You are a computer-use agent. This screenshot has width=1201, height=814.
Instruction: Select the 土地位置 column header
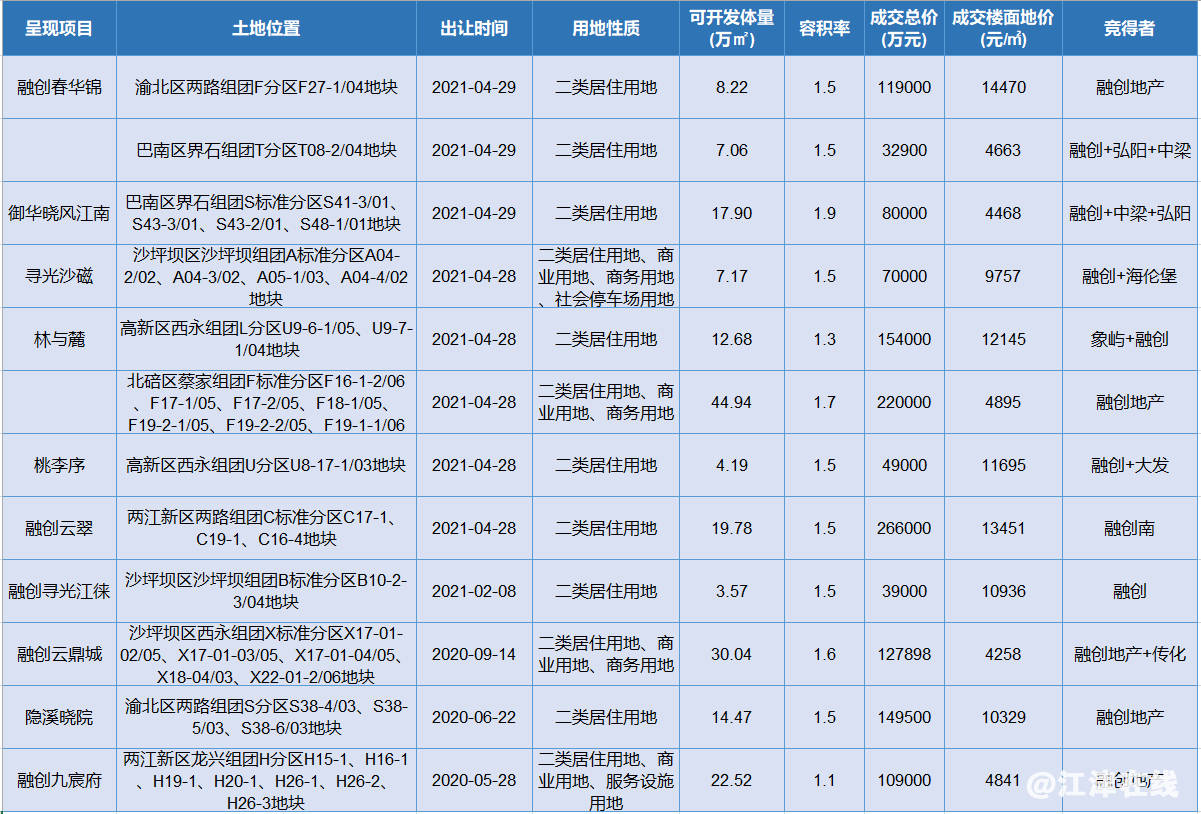click(x=266, y=28)
